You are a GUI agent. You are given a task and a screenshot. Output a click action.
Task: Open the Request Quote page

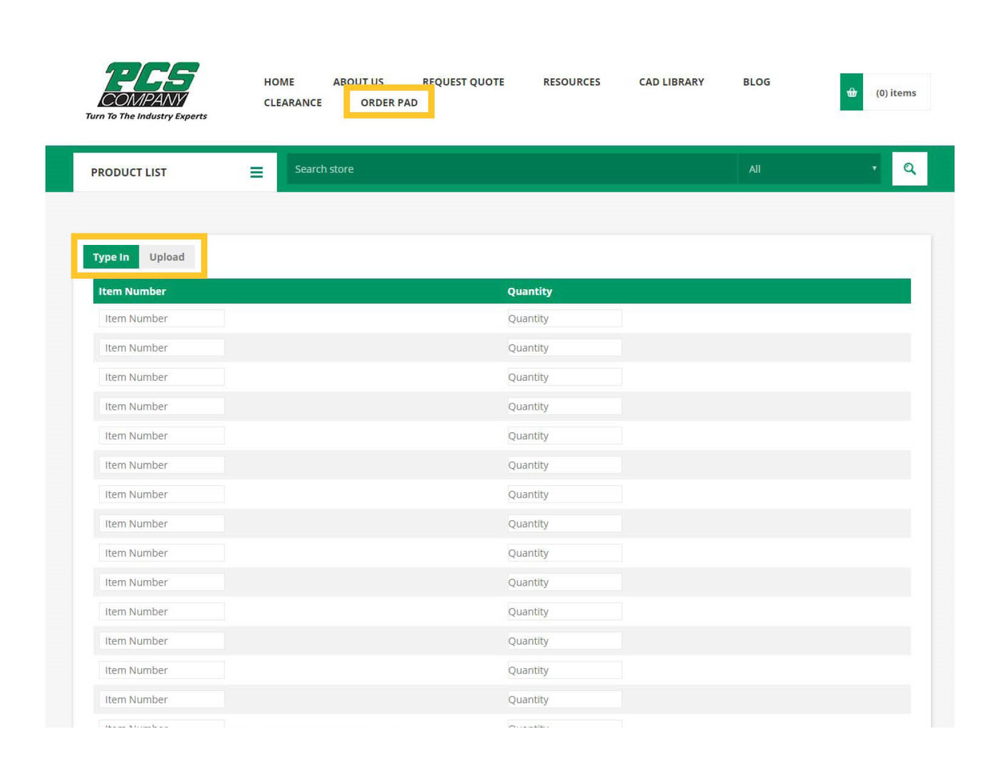pos(463,82)
